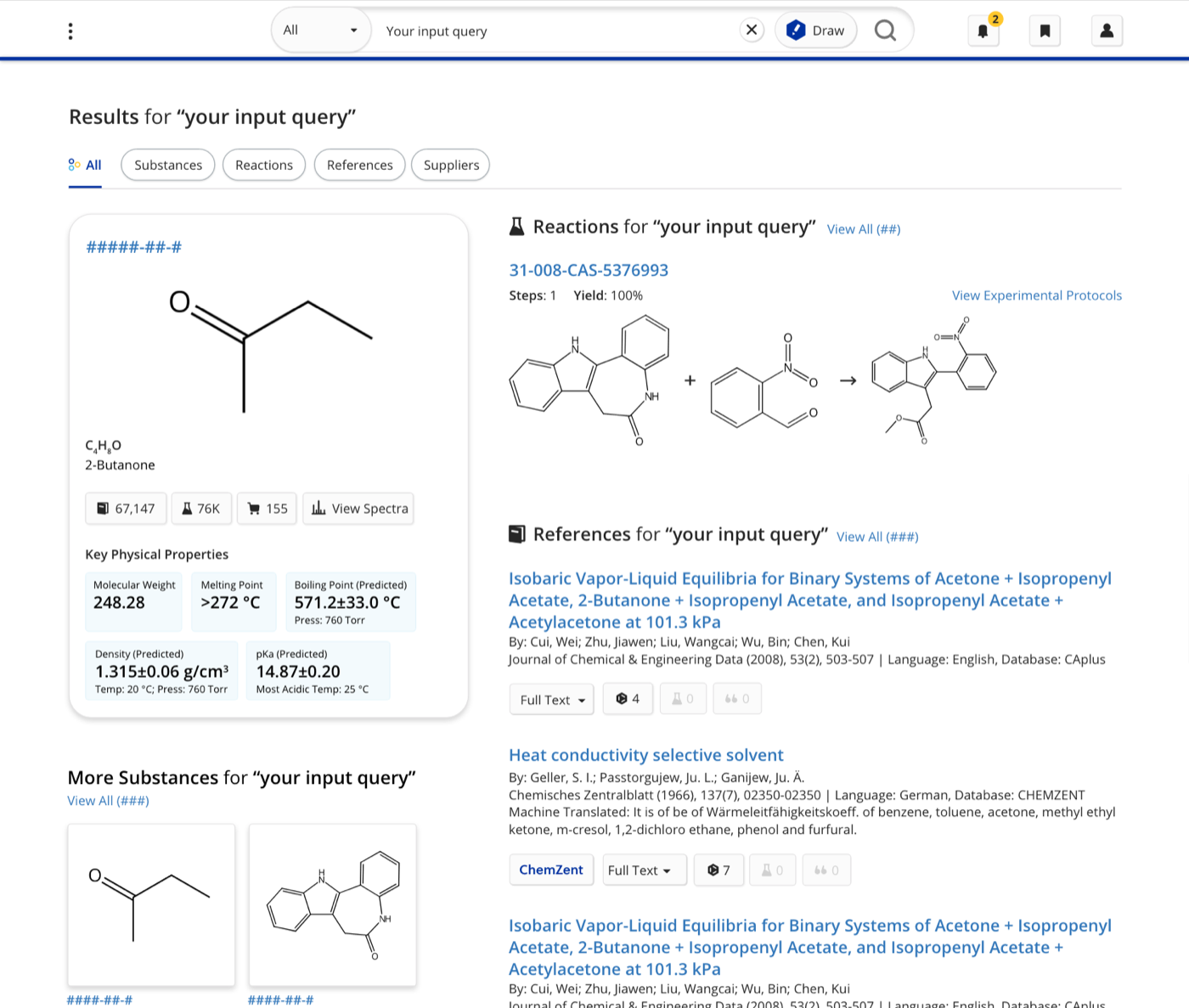Click the ChemZent button
1189x1008 pixels.
click(551, 870)
